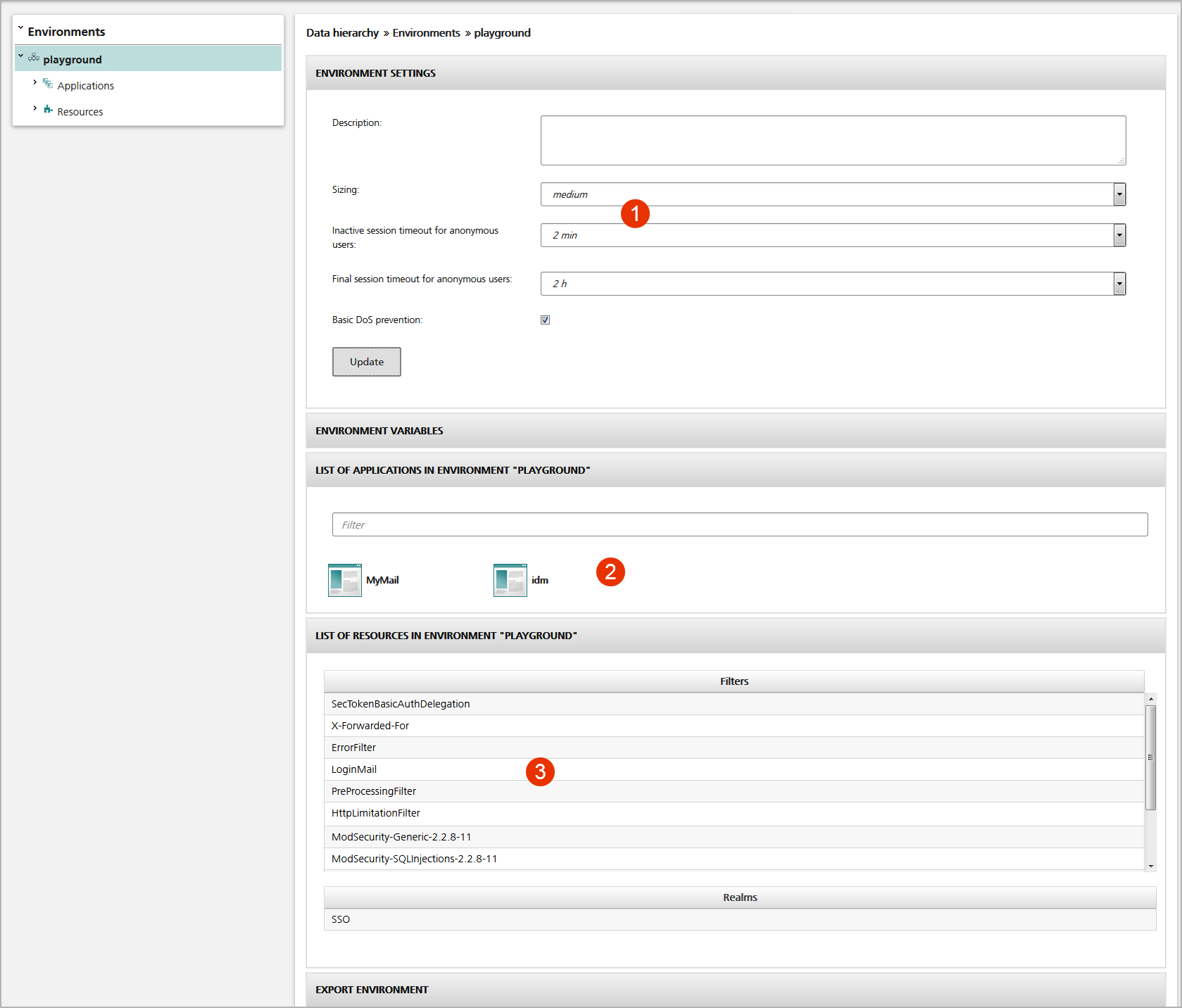Click the MyMail application name
This screenshot has height=1008, width=1182.
[x=382, y=580]
